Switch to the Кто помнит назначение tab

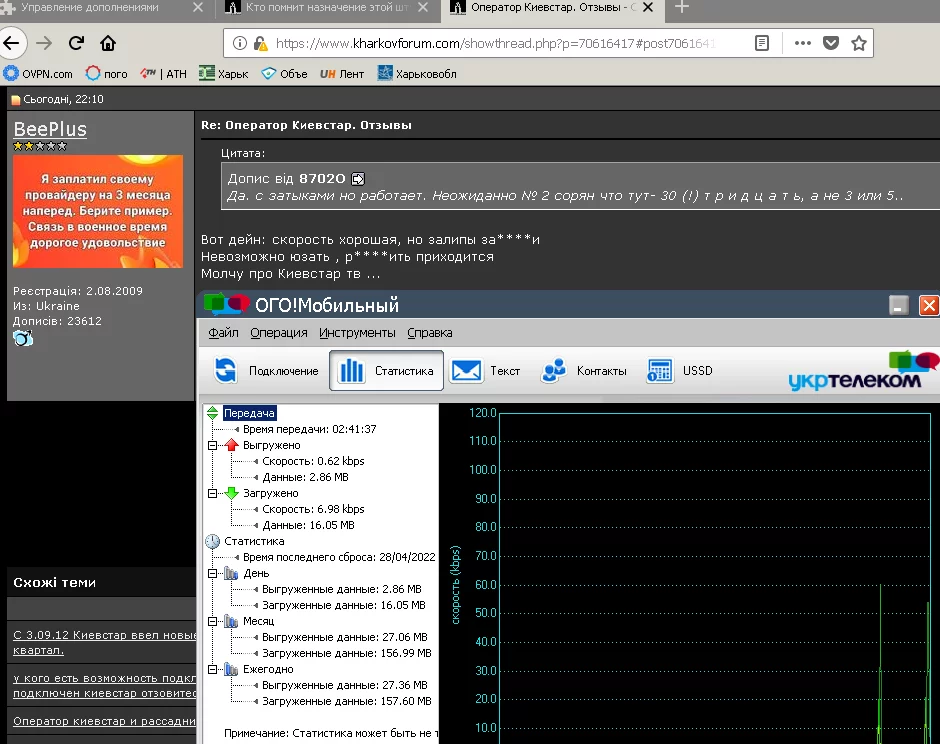(x=326, y=8)
